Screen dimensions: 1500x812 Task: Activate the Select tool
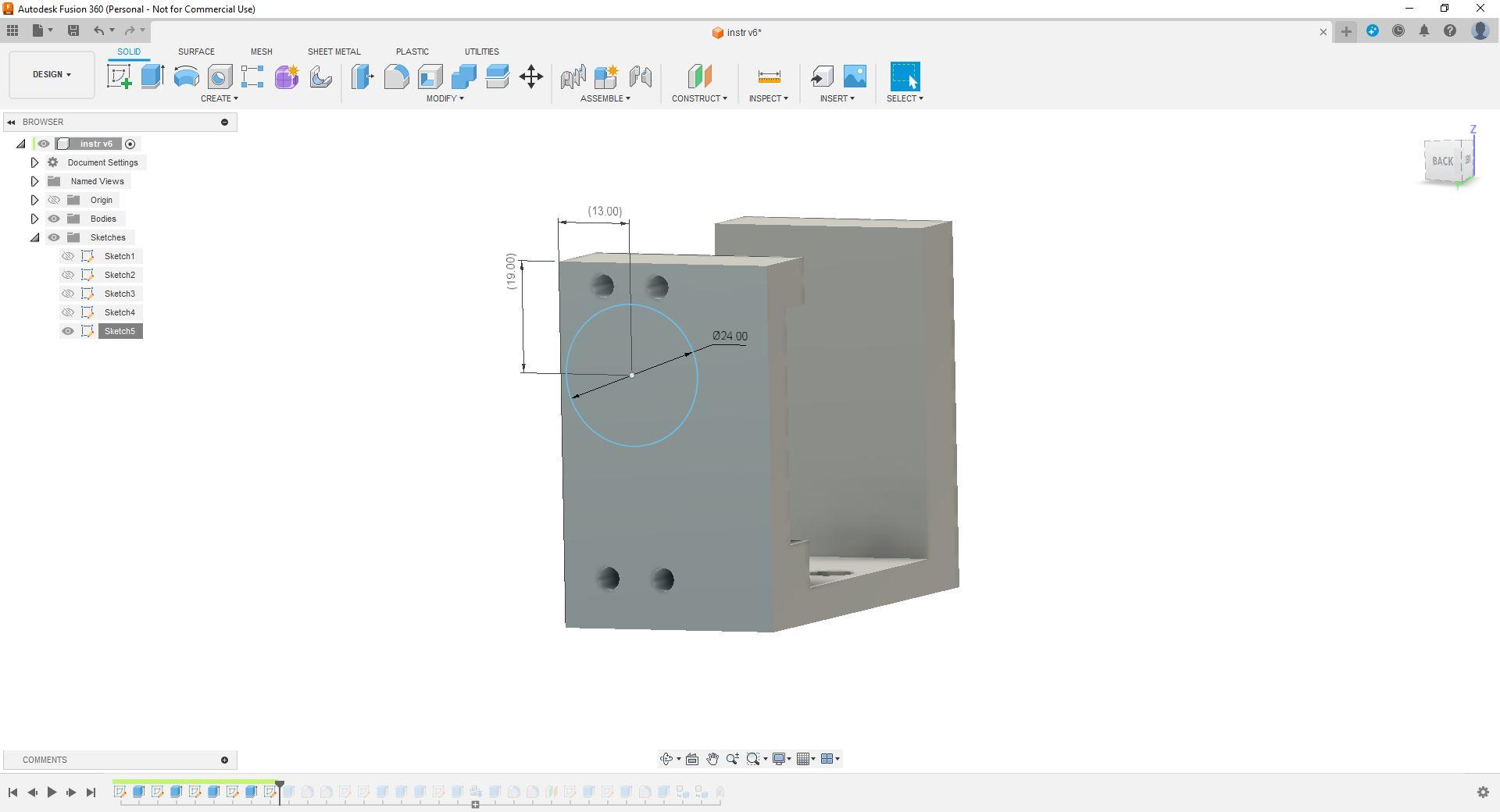[905, 77]
